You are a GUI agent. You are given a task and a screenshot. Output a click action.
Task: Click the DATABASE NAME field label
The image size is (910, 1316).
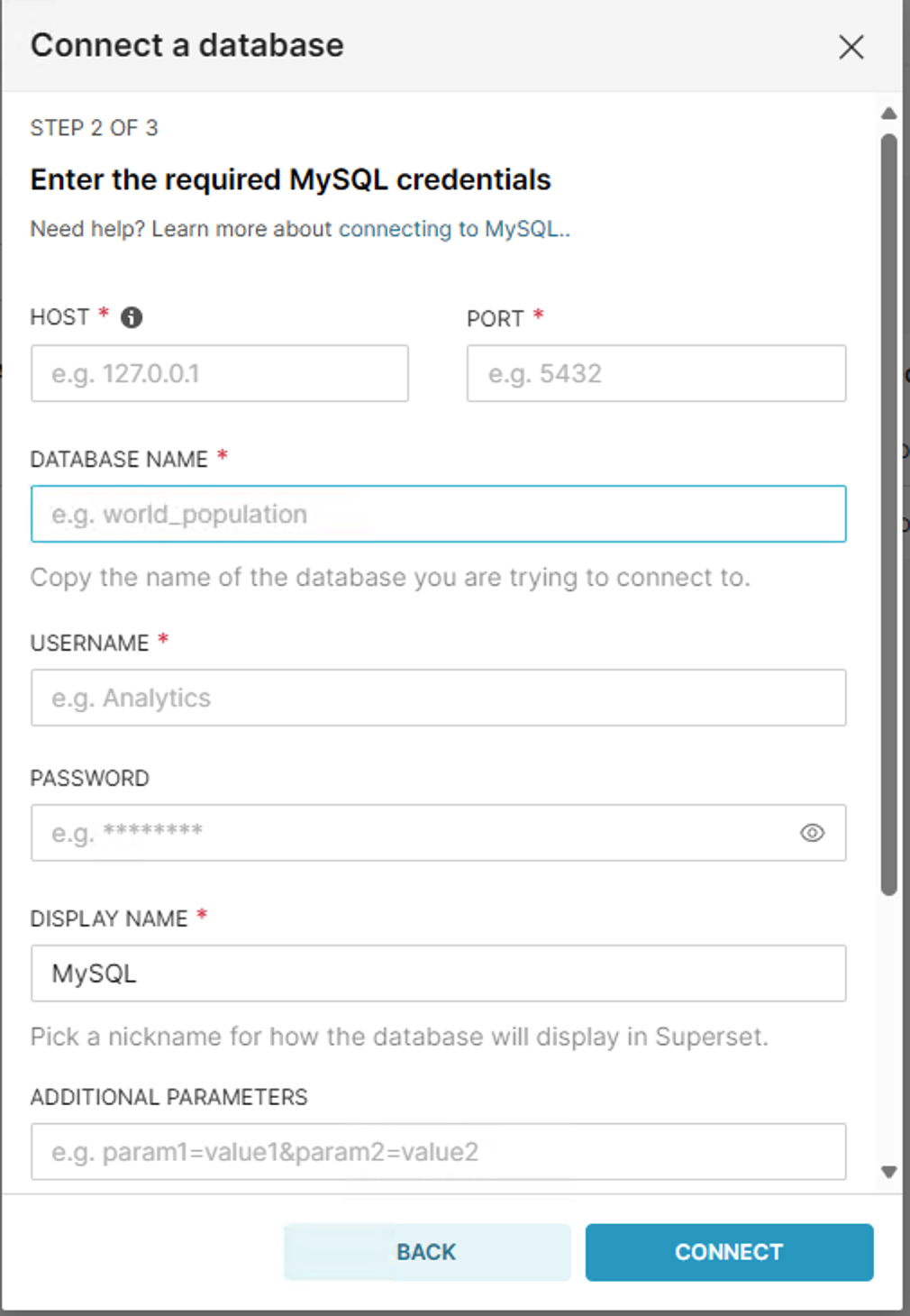(x=119, y=460)
